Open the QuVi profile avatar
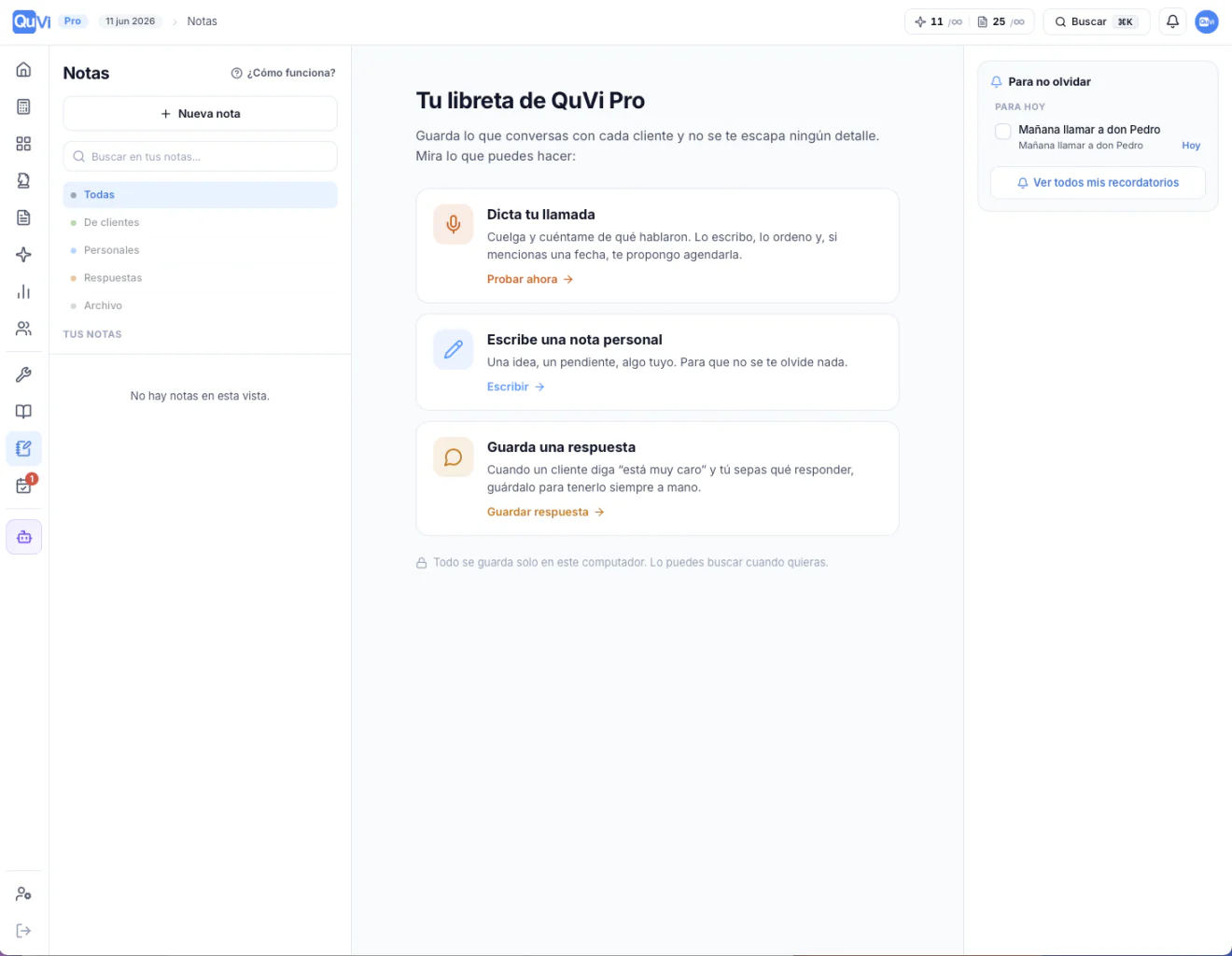This screenshot has height=956, width=1232. (x=1207, y=21)
